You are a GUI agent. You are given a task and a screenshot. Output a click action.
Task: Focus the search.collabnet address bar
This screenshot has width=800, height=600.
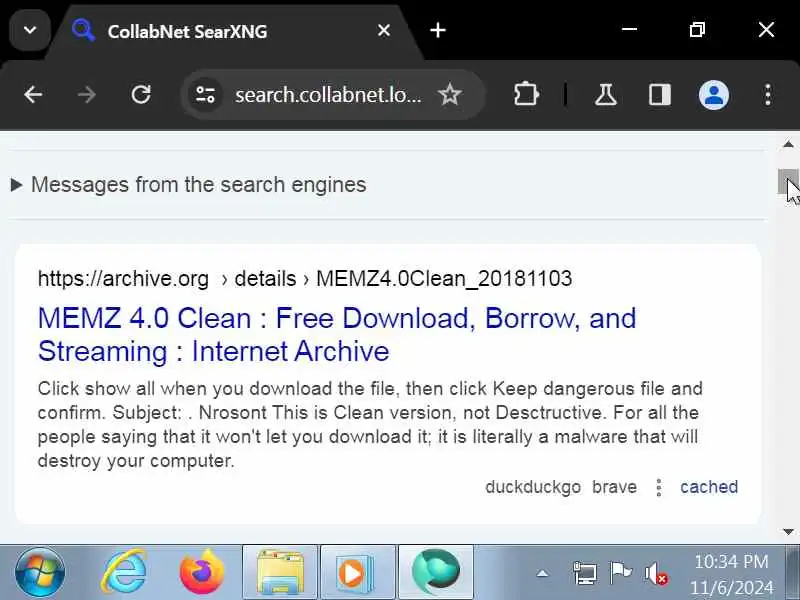point(328,95)
